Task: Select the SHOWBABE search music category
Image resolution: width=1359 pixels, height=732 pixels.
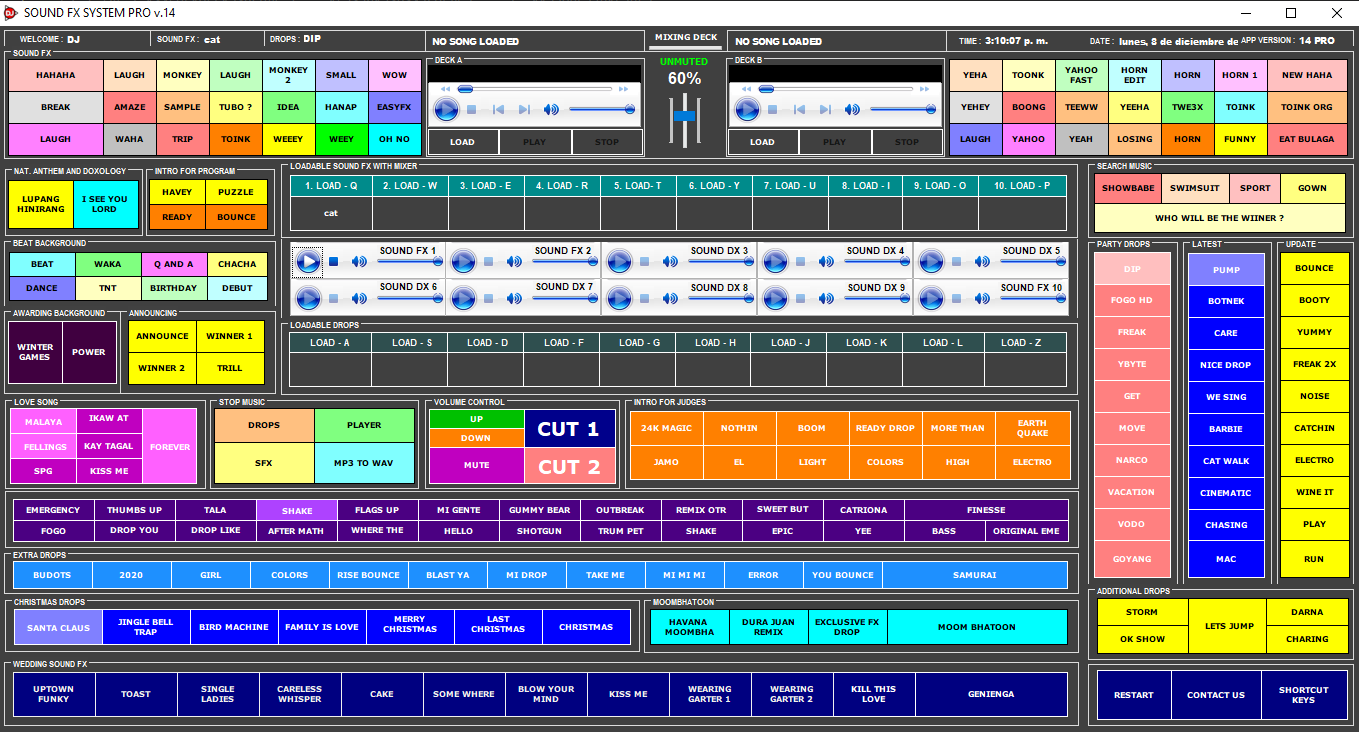Action: pyautogui.click(x=1127, y=188)
